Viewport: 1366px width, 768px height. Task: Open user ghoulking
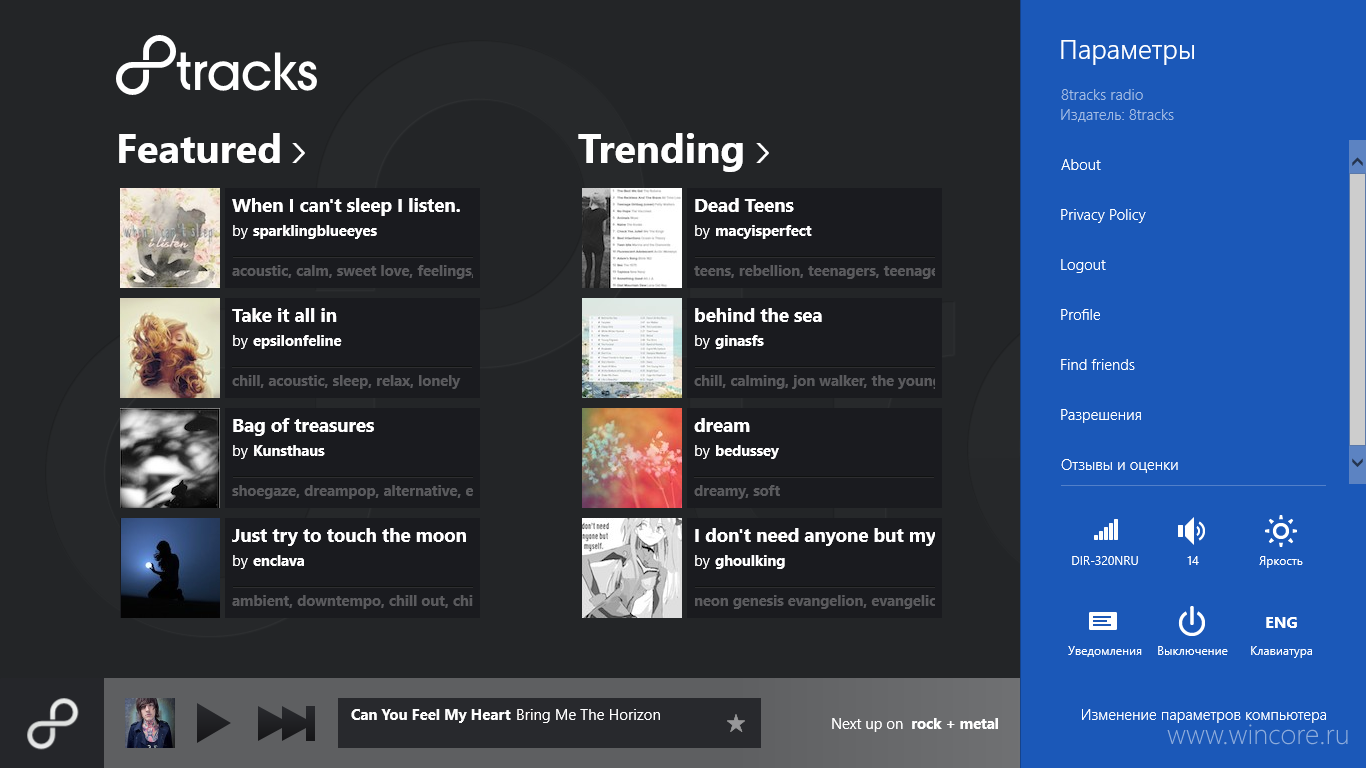click(750, 561)
